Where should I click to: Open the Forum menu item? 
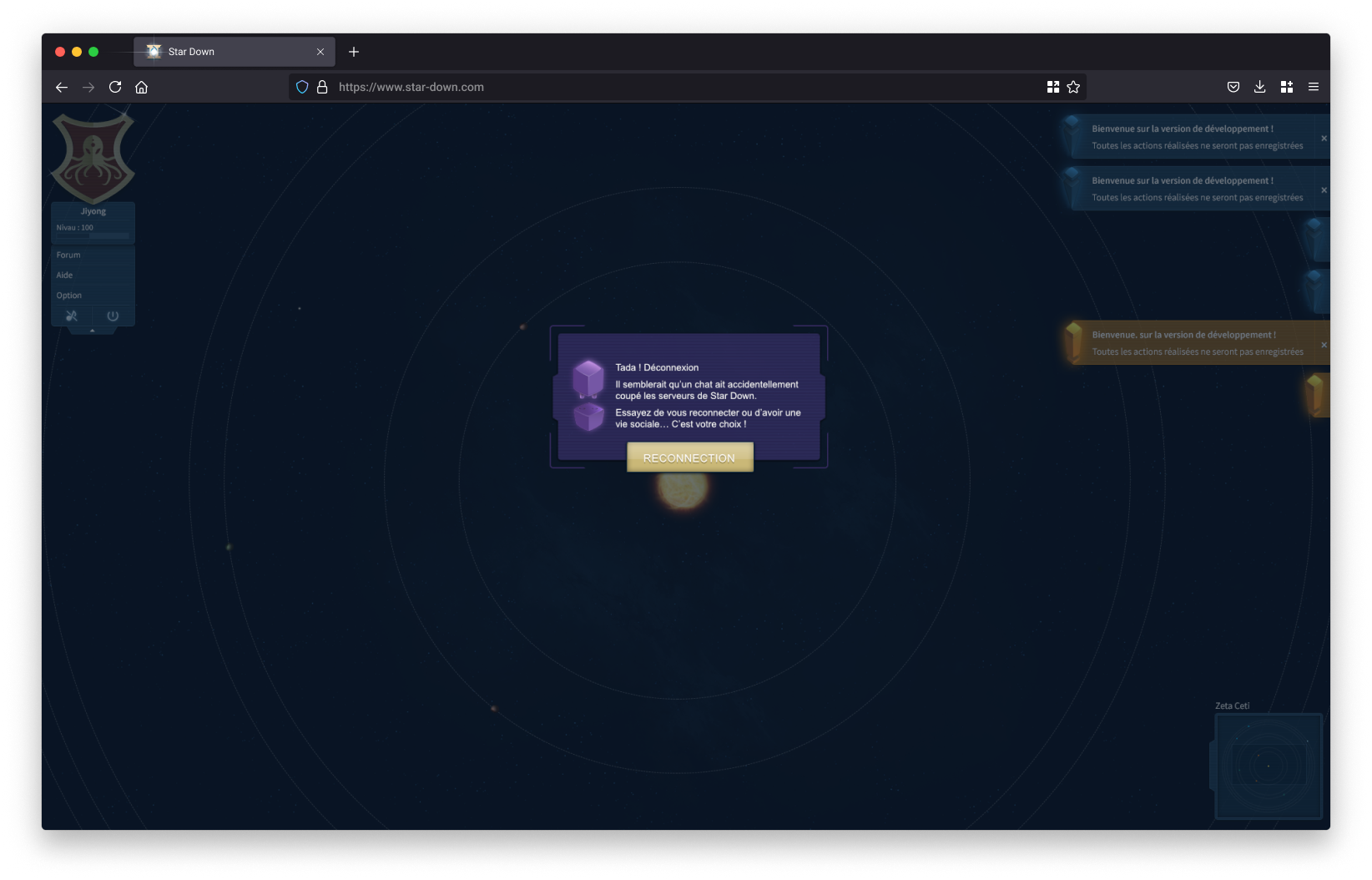click(x=69, y=255)
